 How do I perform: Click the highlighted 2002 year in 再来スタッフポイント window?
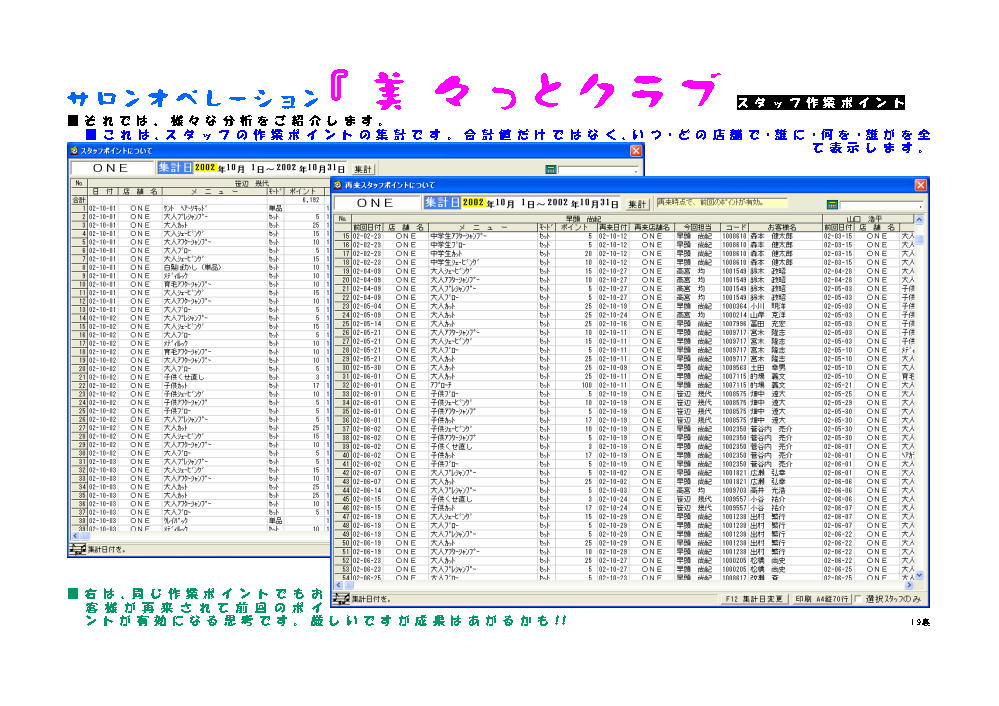(x=473, y=203)
